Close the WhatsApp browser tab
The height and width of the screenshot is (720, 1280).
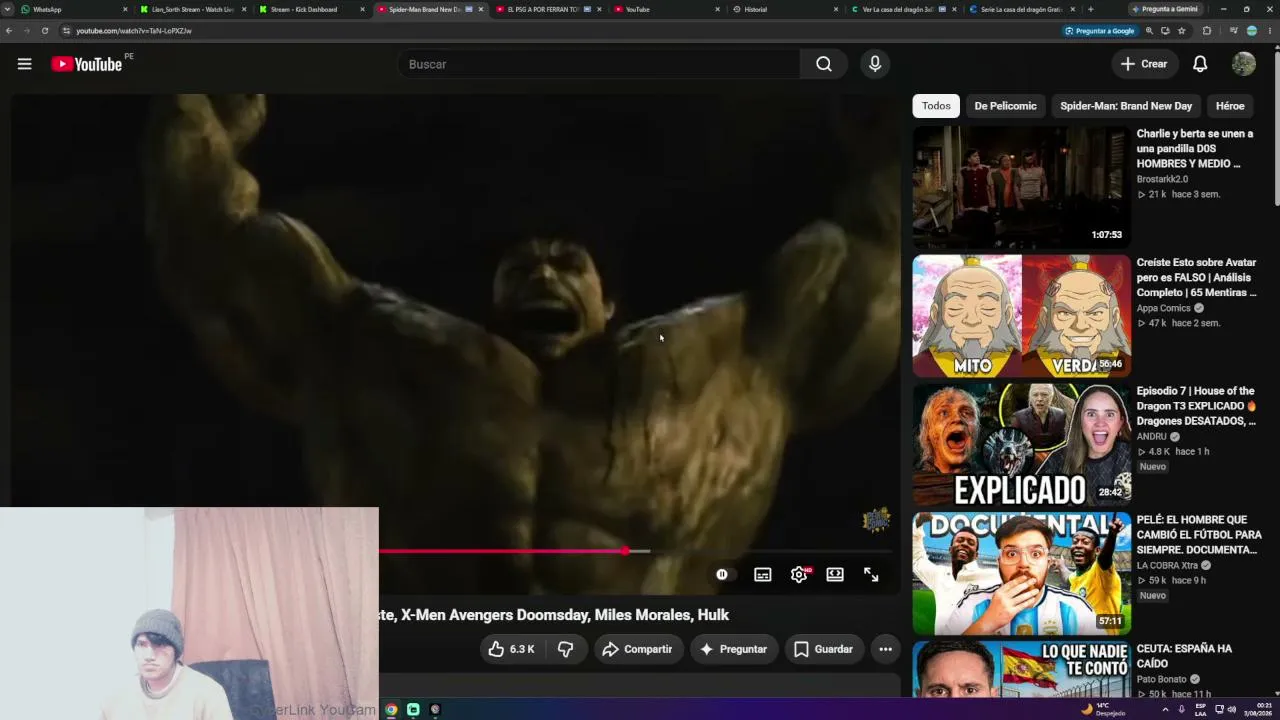pos(125,9)
